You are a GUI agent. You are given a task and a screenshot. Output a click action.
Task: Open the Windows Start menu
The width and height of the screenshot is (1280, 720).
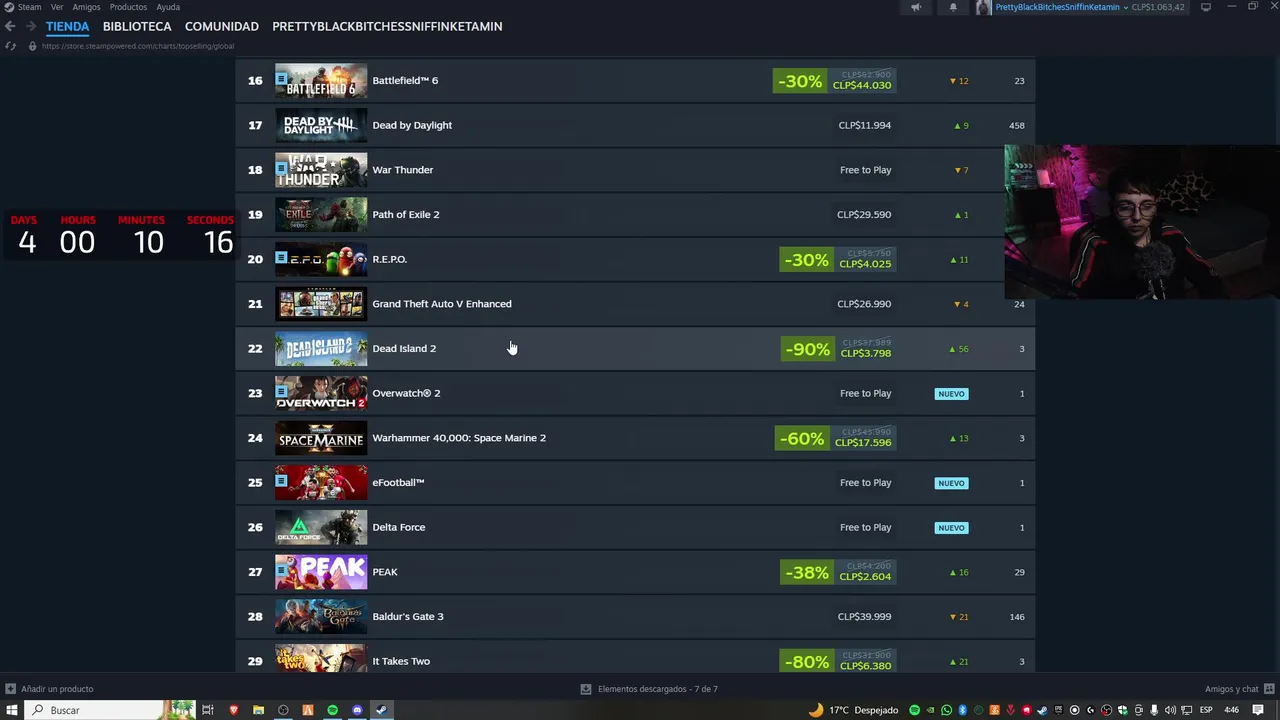[12, 710]
